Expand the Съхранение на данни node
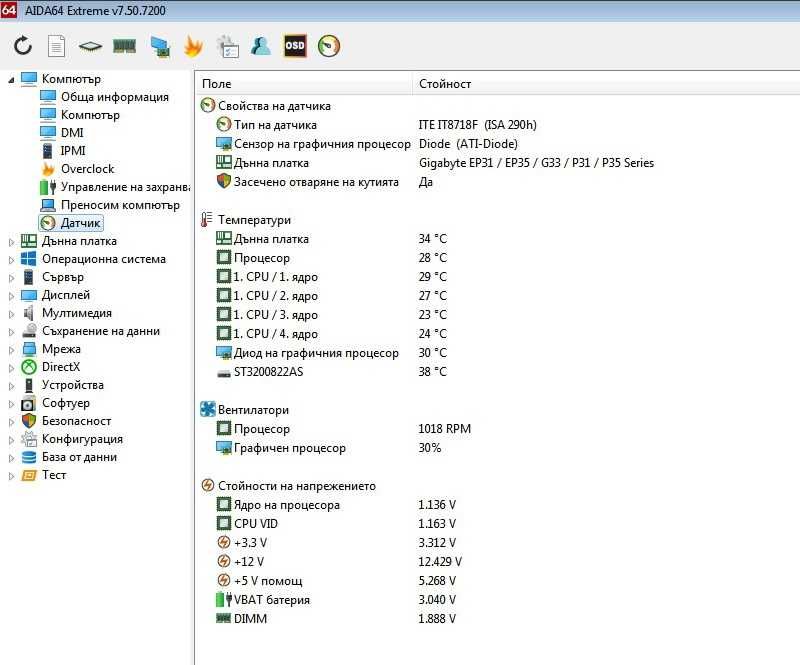The width and height of the screenshot is (800, 665). (11, 332)
